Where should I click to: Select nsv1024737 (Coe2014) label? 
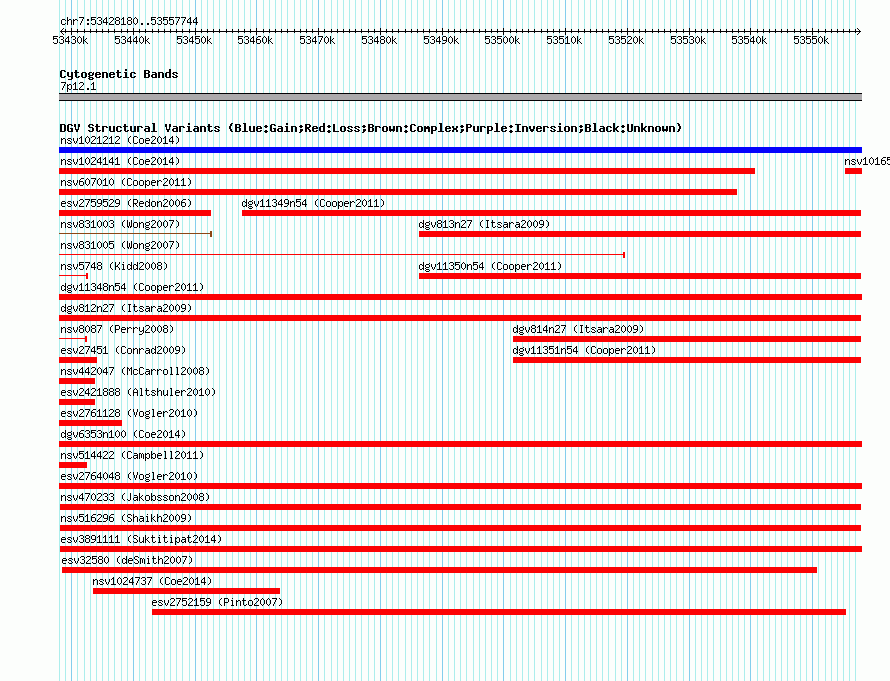[152, 581]
